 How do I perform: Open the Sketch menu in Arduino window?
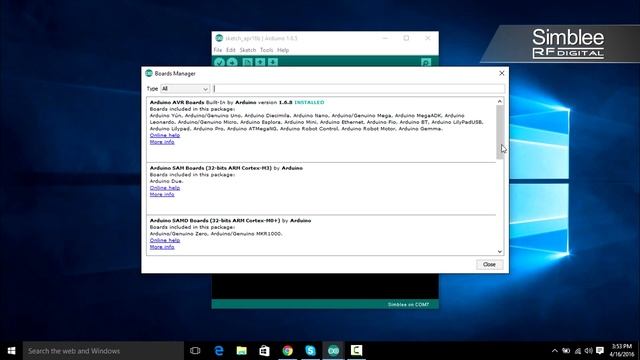click(247, 50)
